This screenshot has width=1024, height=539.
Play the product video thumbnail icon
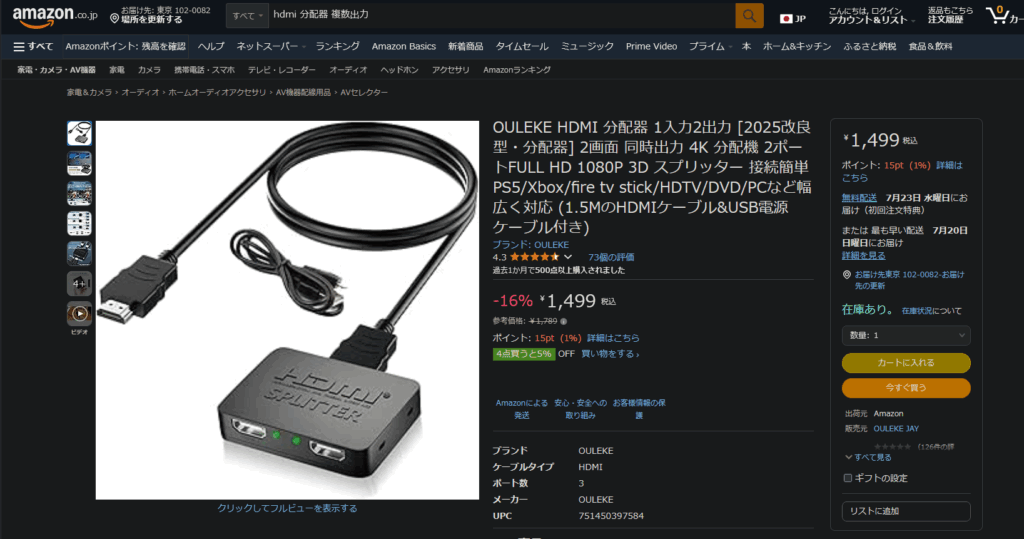pyautogui.click(x=79, y=314)
